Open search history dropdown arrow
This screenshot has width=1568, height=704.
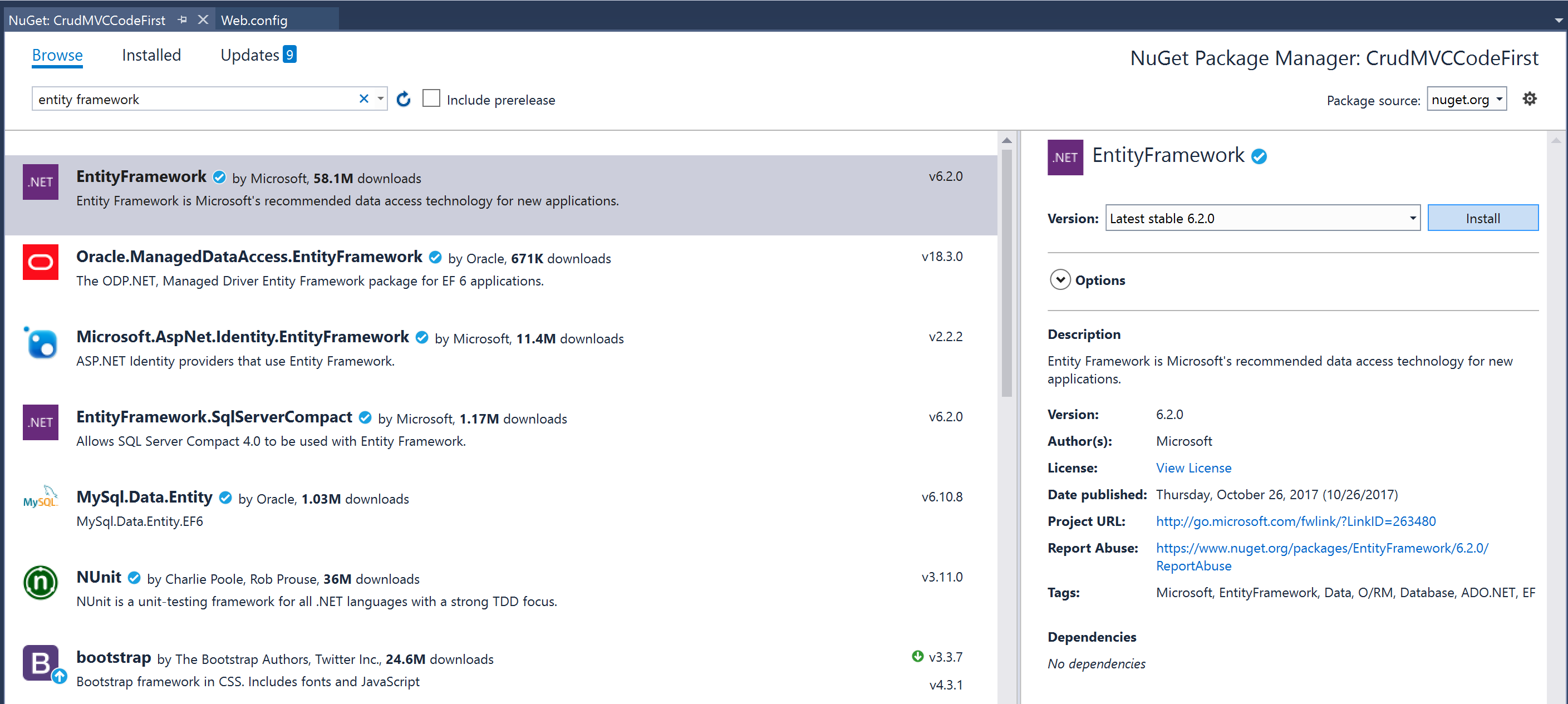click(x=380, y=99)
